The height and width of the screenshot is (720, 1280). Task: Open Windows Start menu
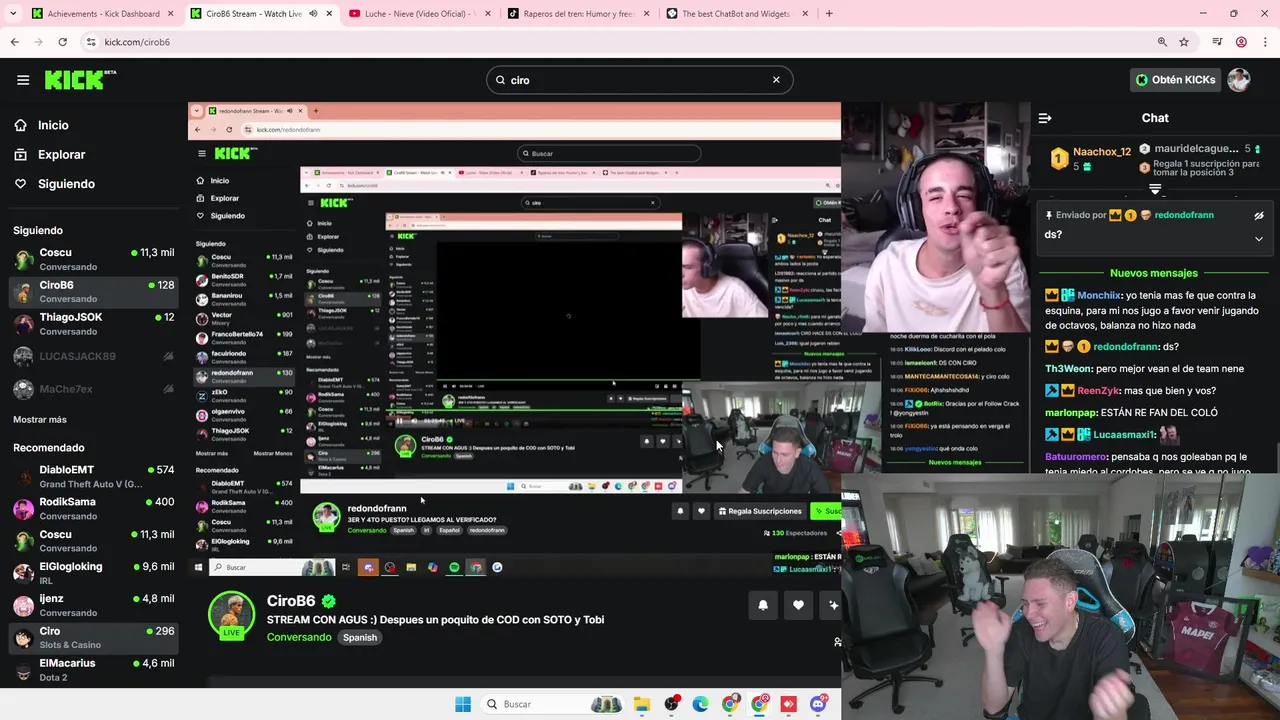pyautogui.click(x=463, y=704)
